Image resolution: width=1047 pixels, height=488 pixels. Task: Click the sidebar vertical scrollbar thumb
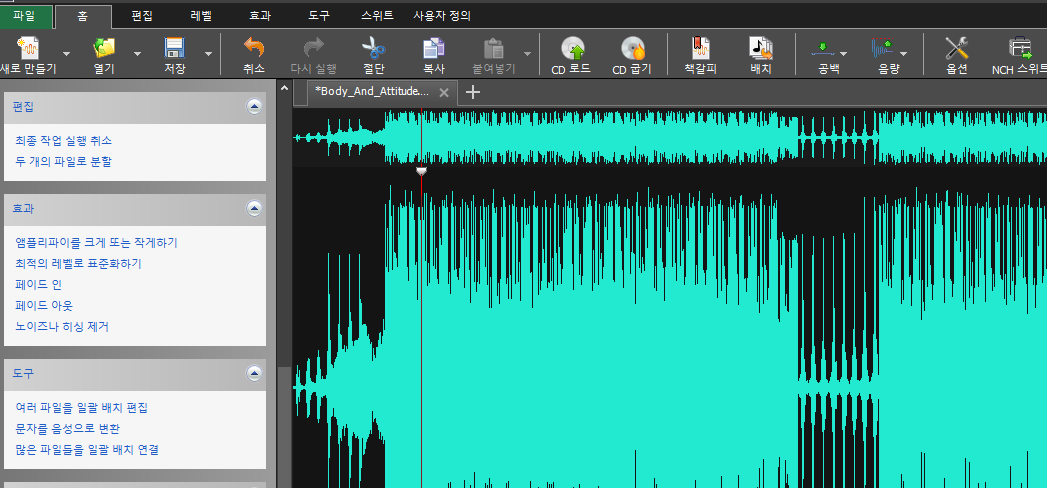pyautogui.click(x=284, y=427)
